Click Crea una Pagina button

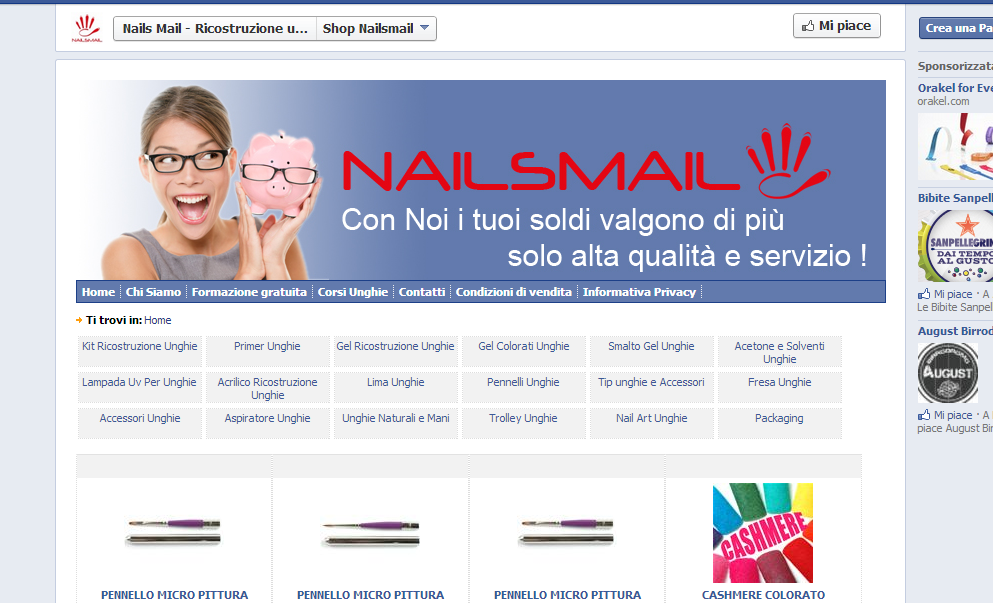point(956,28)
